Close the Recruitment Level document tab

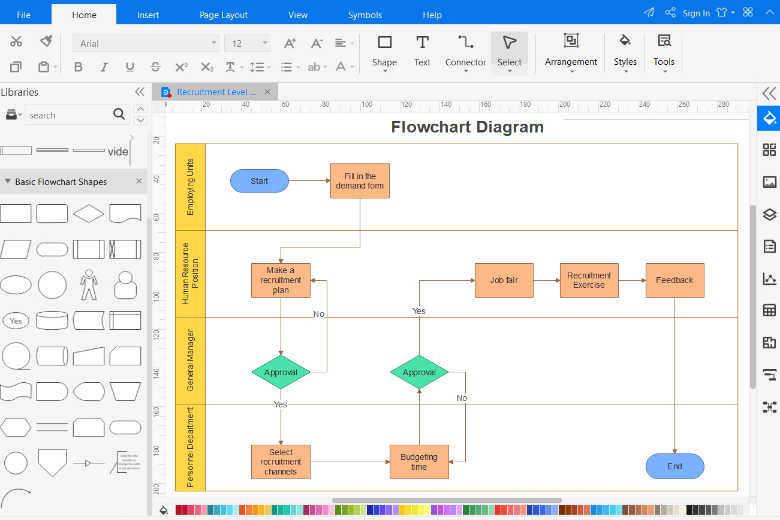(268, 92)
